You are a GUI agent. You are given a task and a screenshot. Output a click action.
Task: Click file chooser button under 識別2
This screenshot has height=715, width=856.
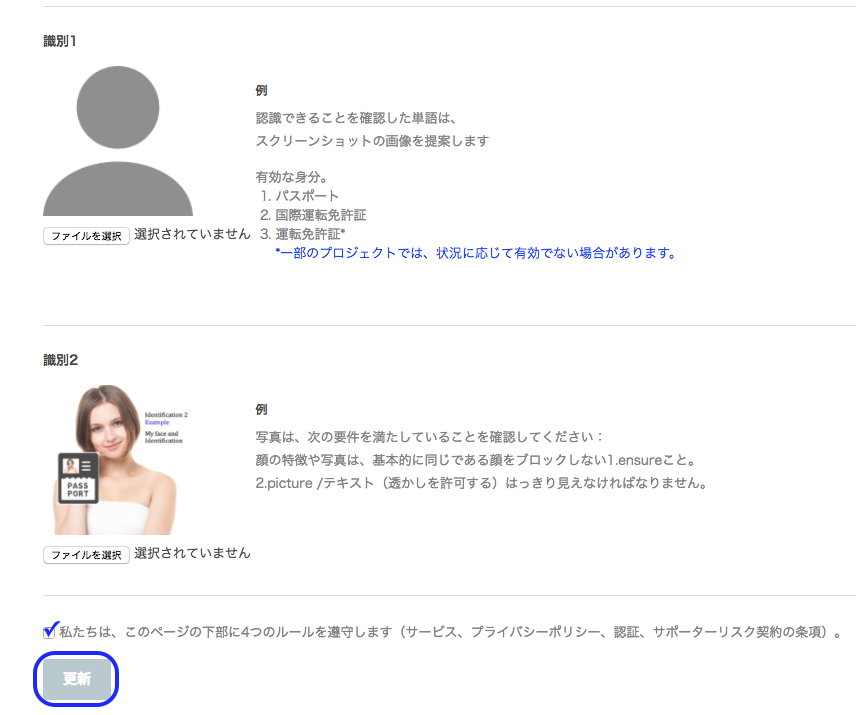[86, 555]
